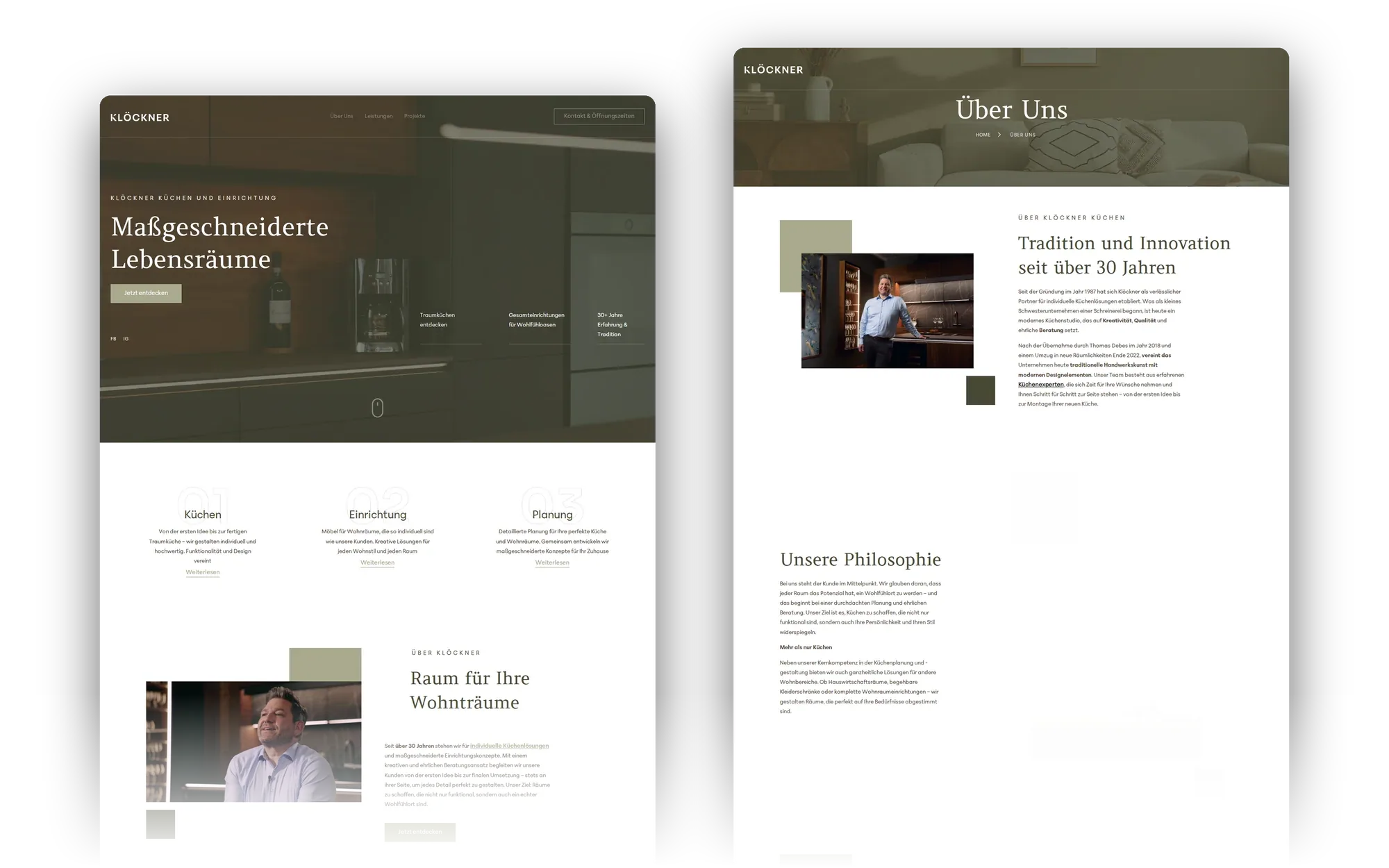Click the ÜBER KLÖCKNER KÜCHEN label
This screenshot has width=1389, height=868.
point(1072,217)
